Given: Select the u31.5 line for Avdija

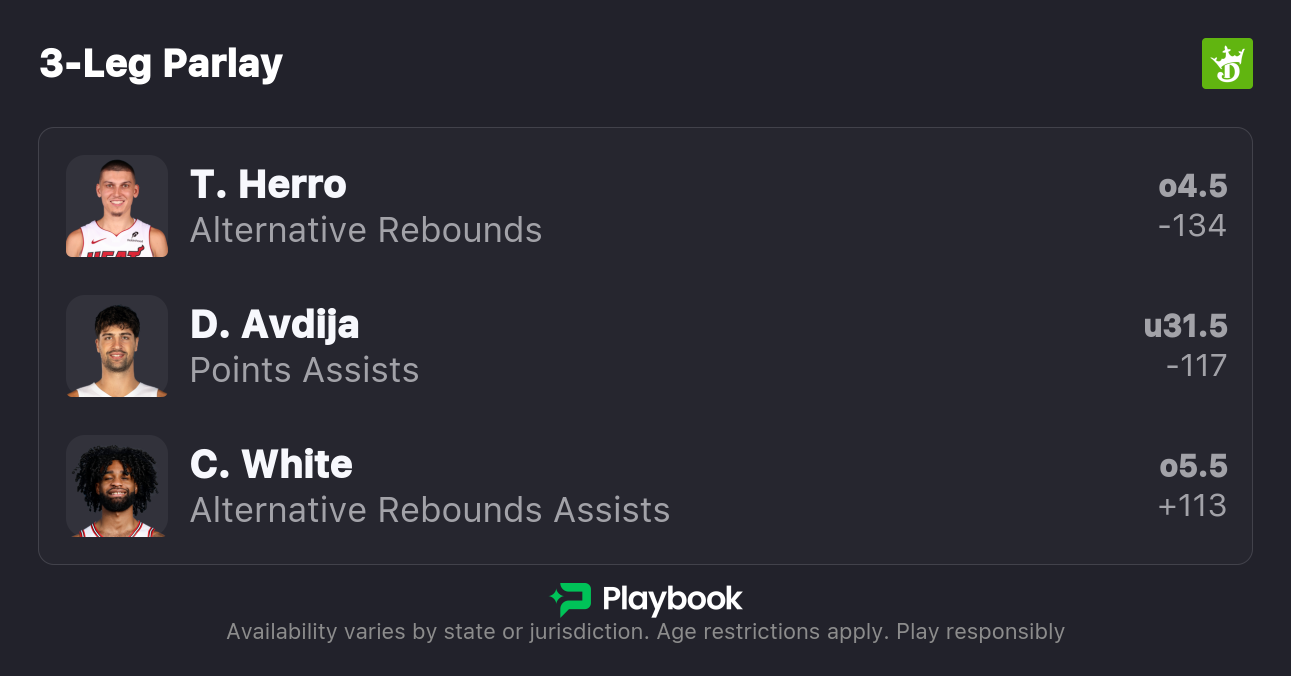Looking at the screenshot, I should coord(1185,327).
